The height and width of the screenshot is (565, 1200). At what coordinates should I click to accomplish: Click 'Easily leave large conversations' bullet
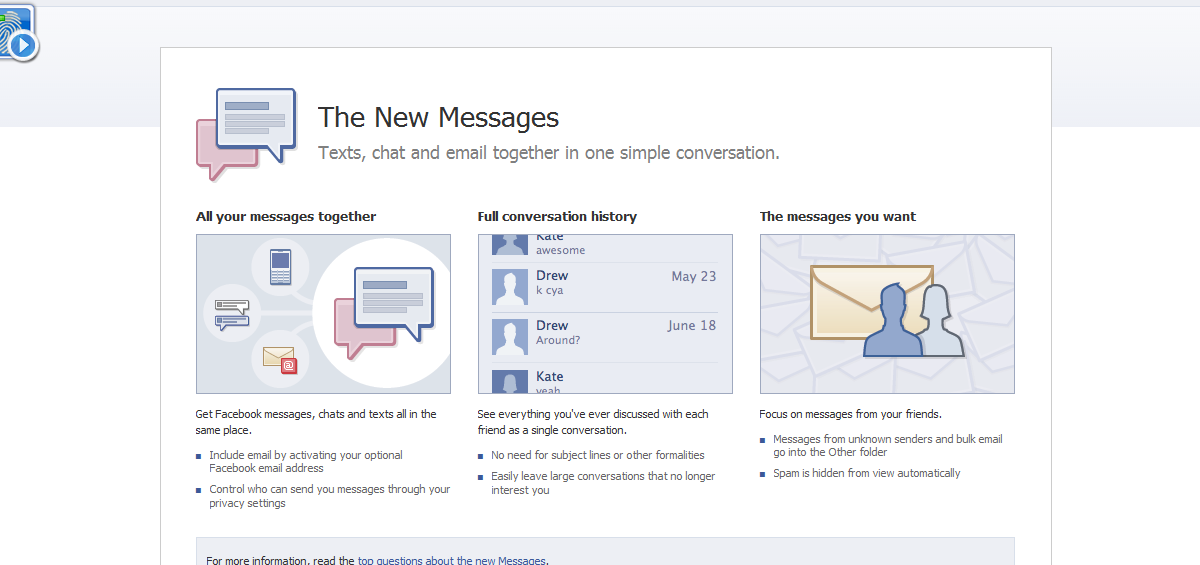tap(603, 483)
